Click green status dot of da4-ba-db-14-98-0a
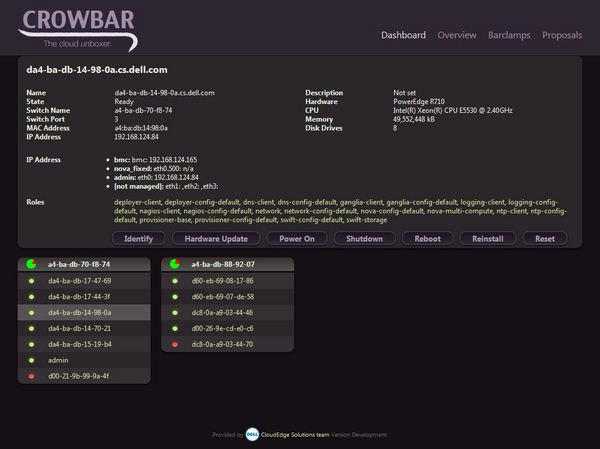The image size is (600, 449). 31,313
